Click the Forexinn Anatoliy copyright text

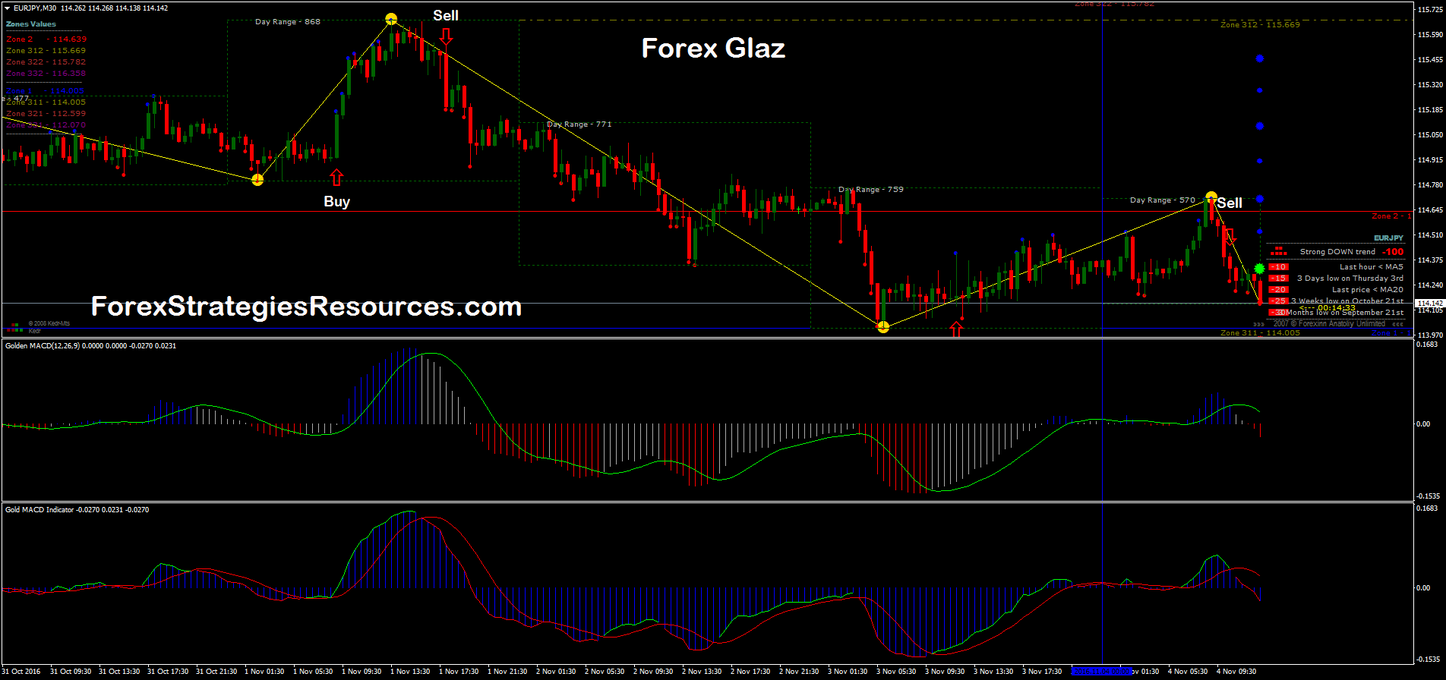pos(1330,322)
